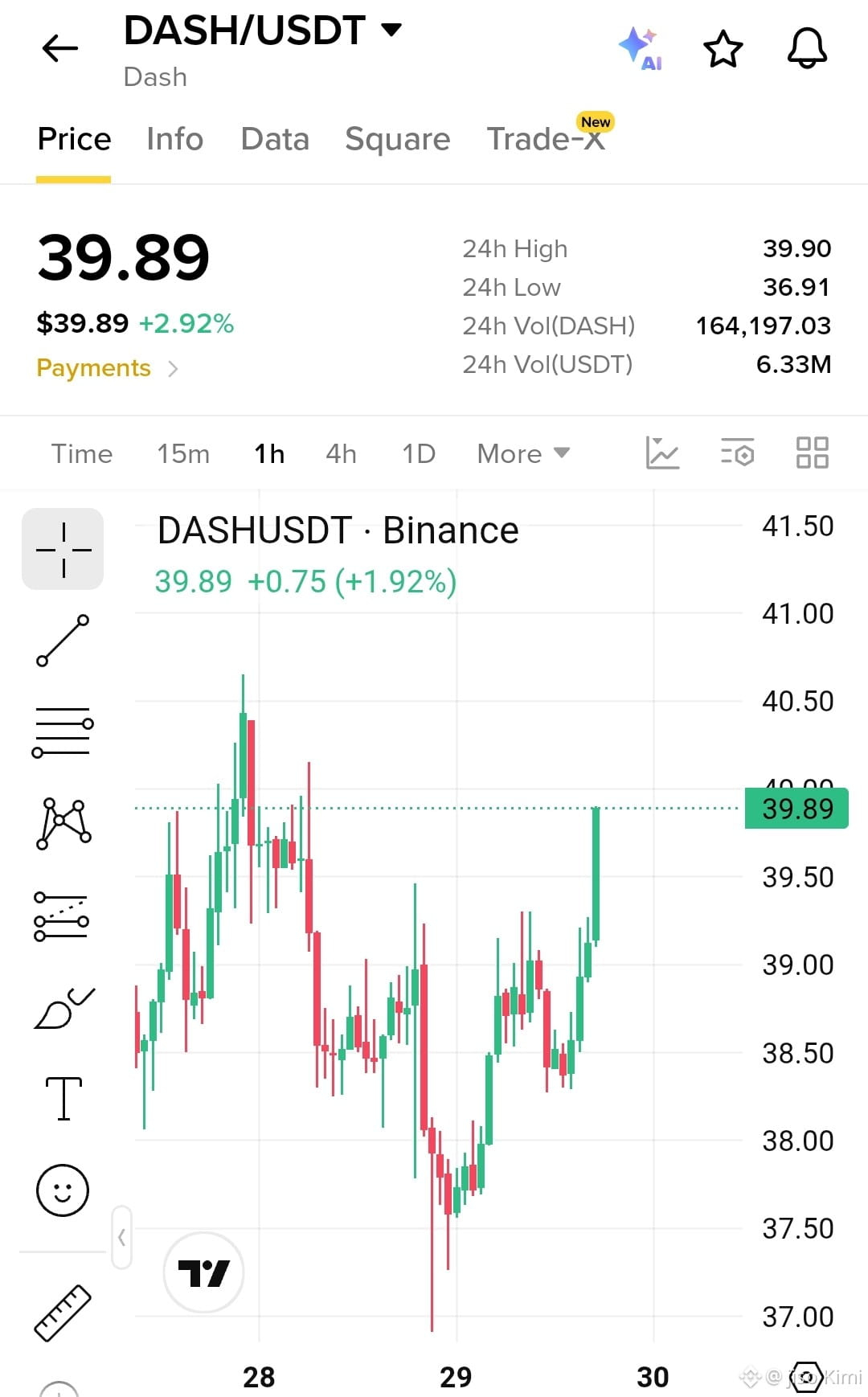Switch to the Trade-X tab
This screenshot has height=1397, width=868.
coord(546,139)
